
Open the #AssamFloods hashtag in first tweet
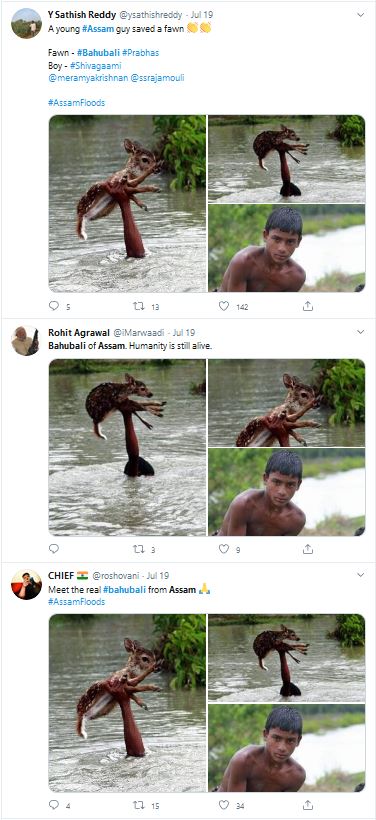(76, 102)
